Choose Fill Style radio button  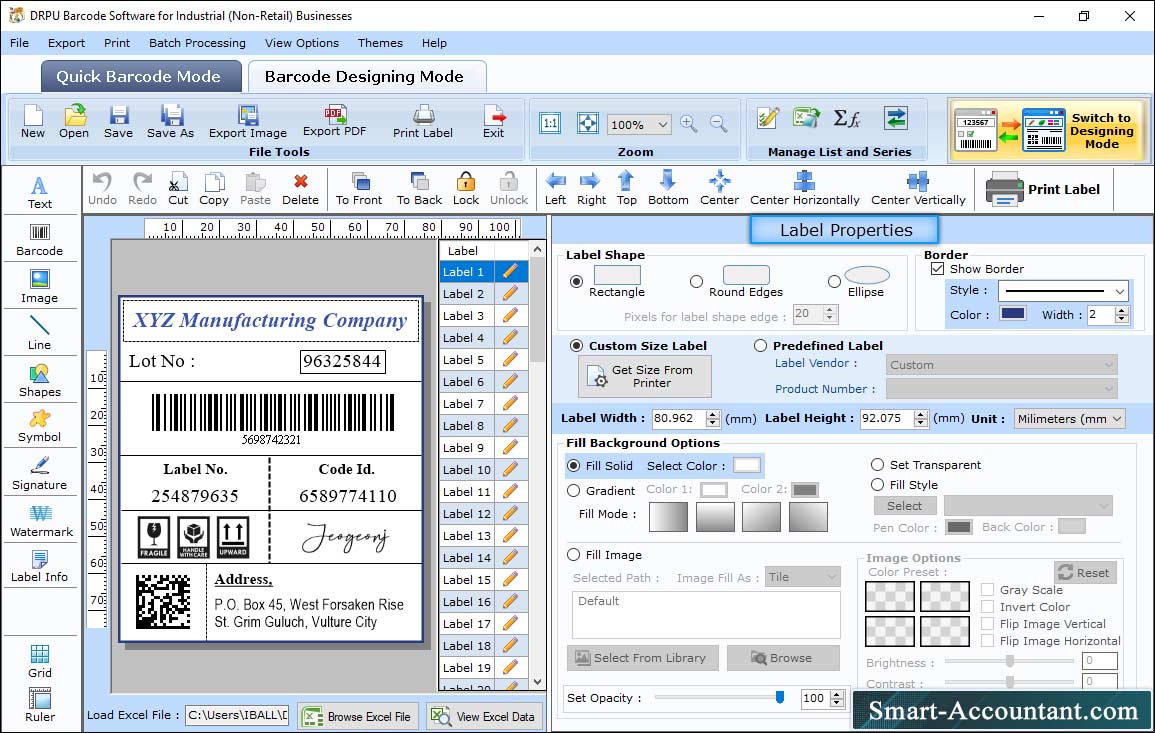click(877, 485)
